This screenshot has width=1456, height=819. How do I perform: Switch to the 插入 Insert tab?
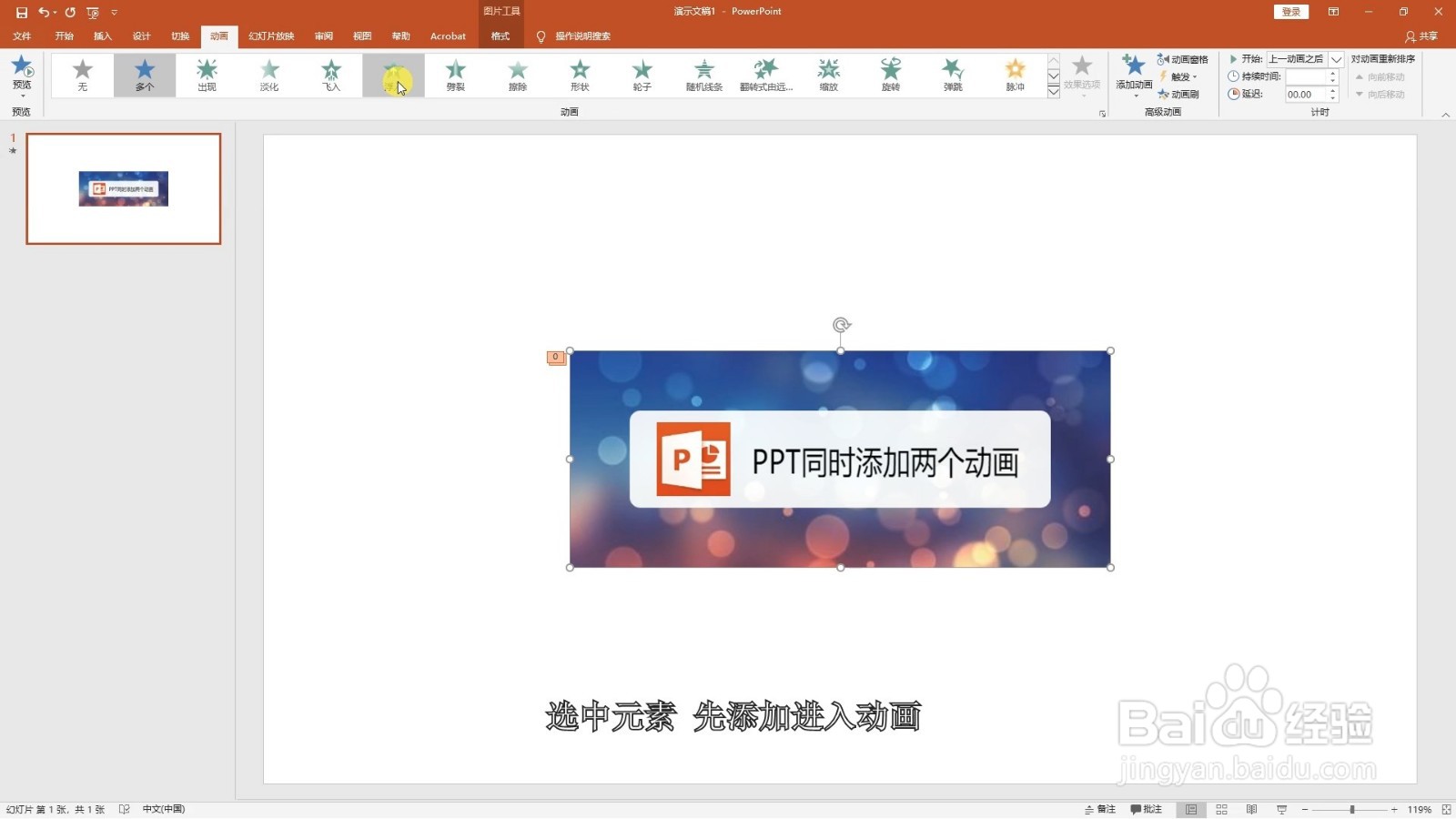pos(102,36)
